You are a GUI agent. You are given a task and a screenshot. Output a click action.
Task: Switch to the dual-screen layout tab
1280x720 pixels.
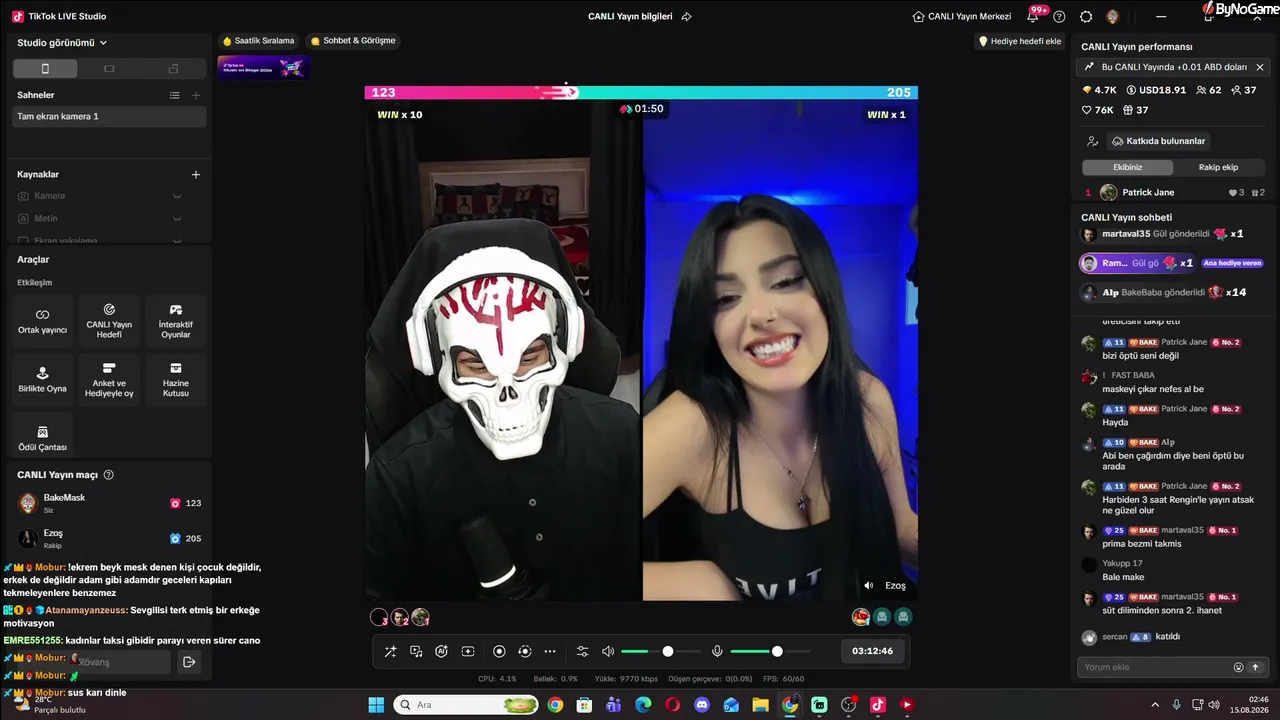(173, 69)
